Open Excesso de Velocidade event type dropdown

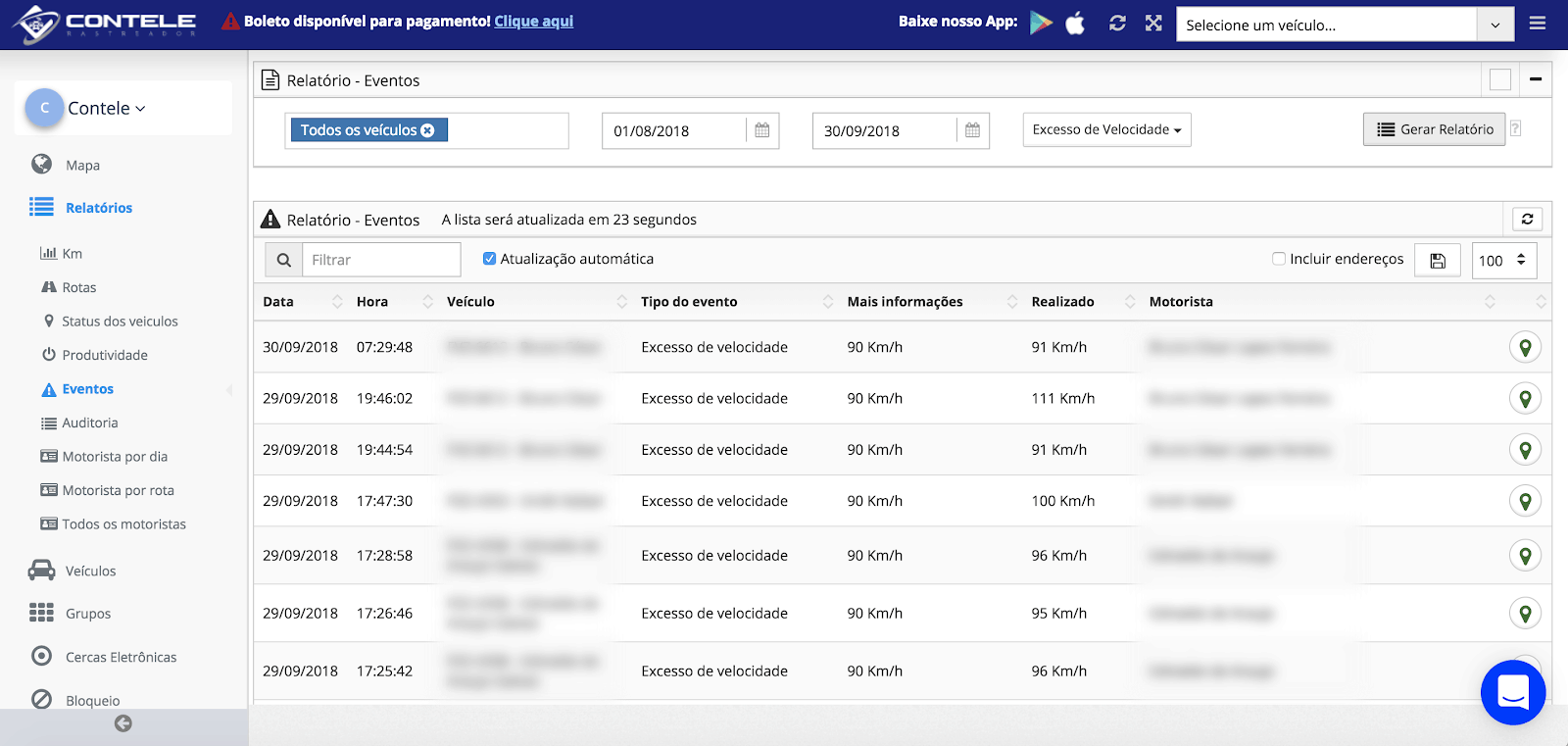pyautogui.click(x=1107, y=129)
